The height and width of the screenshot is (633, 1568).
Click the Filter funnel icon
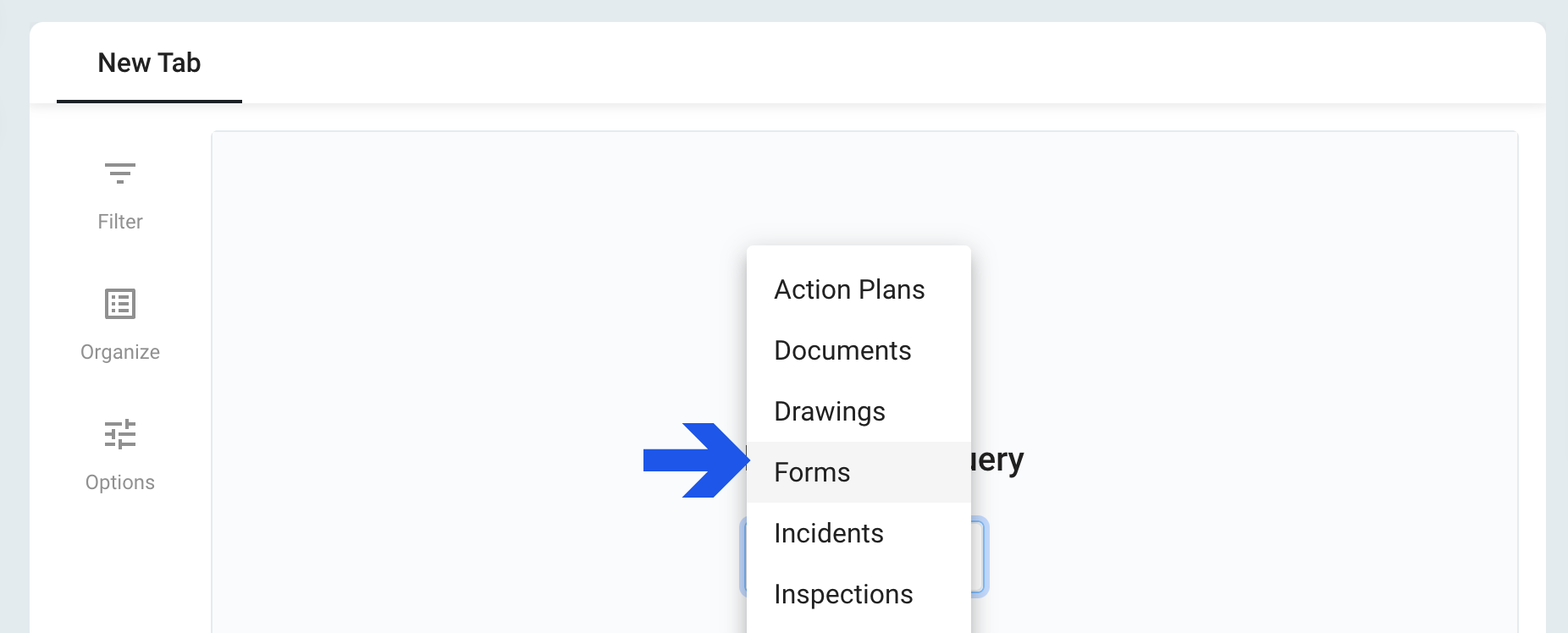120,173
